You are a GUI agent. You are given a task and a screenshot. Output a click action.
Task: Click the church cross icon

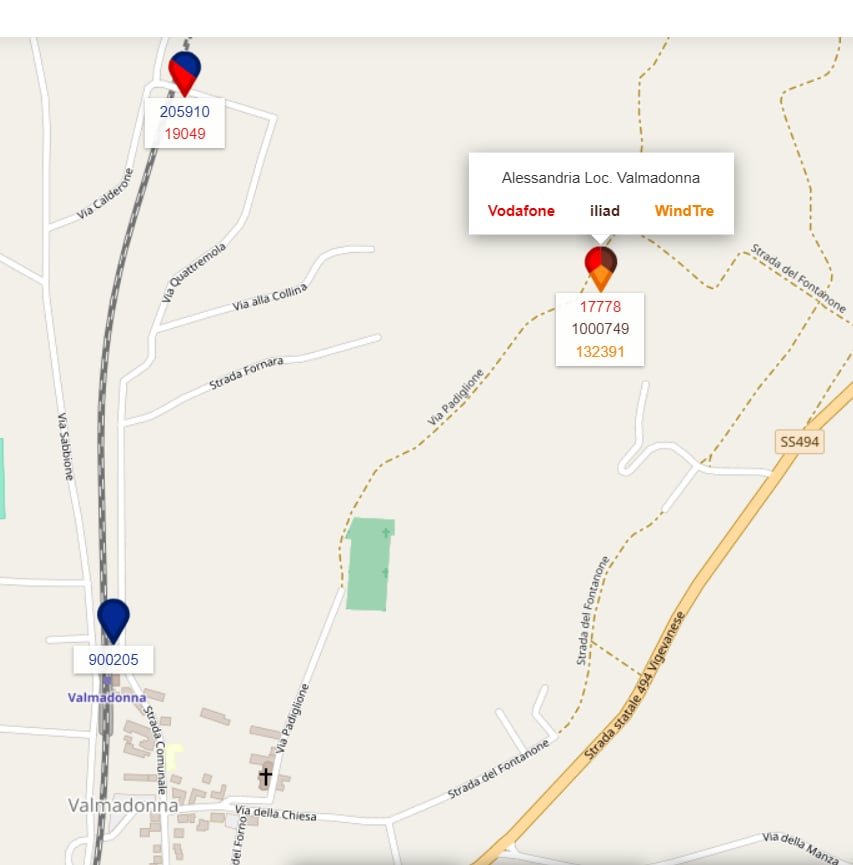pyautogui.click(x=265, y=776)
